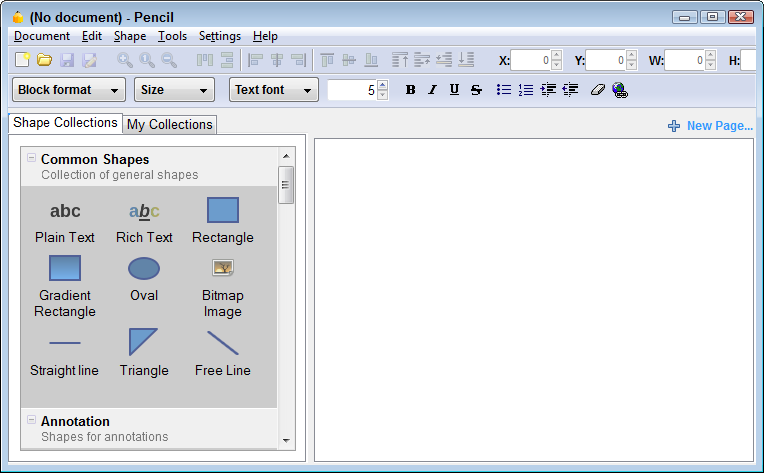This screenshot has width=764, height=473.
Task: Choose the Triangle shape
Action: tap(143, 342)
